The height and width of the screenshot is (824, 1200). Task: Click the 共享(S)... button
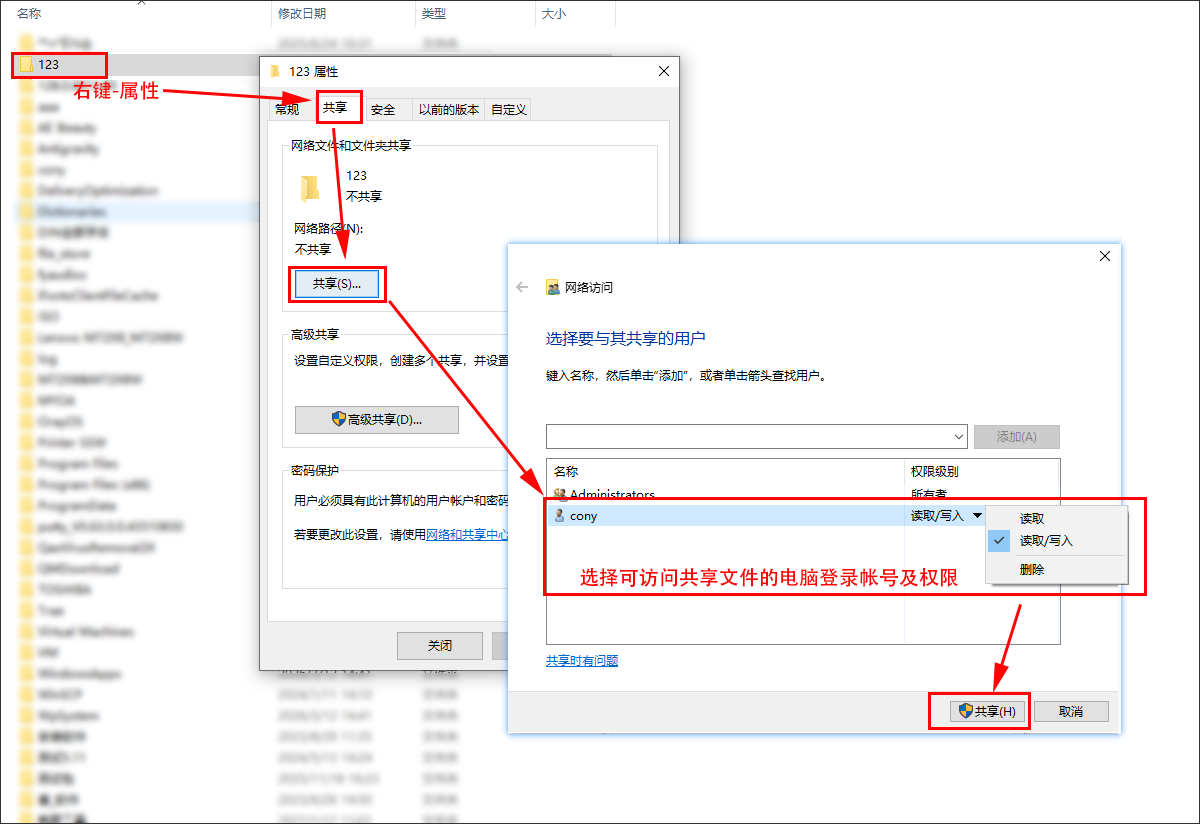point(337,284)
